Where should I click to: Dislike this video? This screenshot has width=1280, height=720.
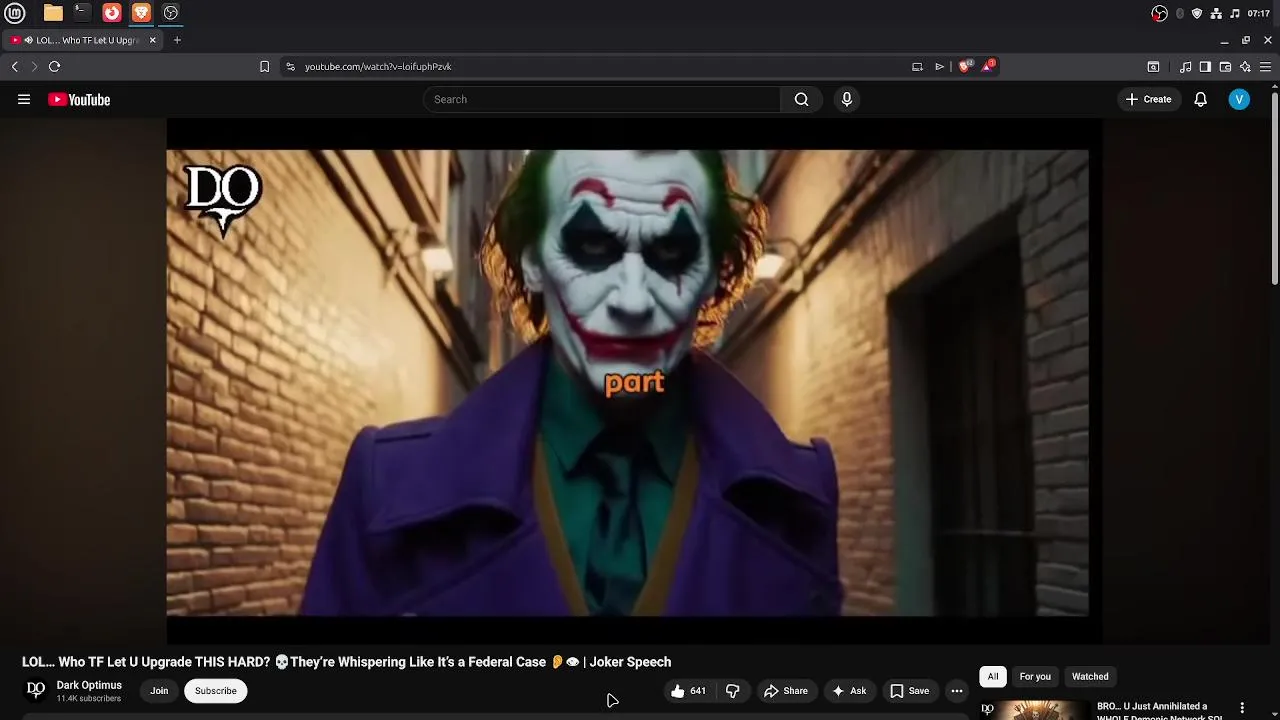(733, 691)
